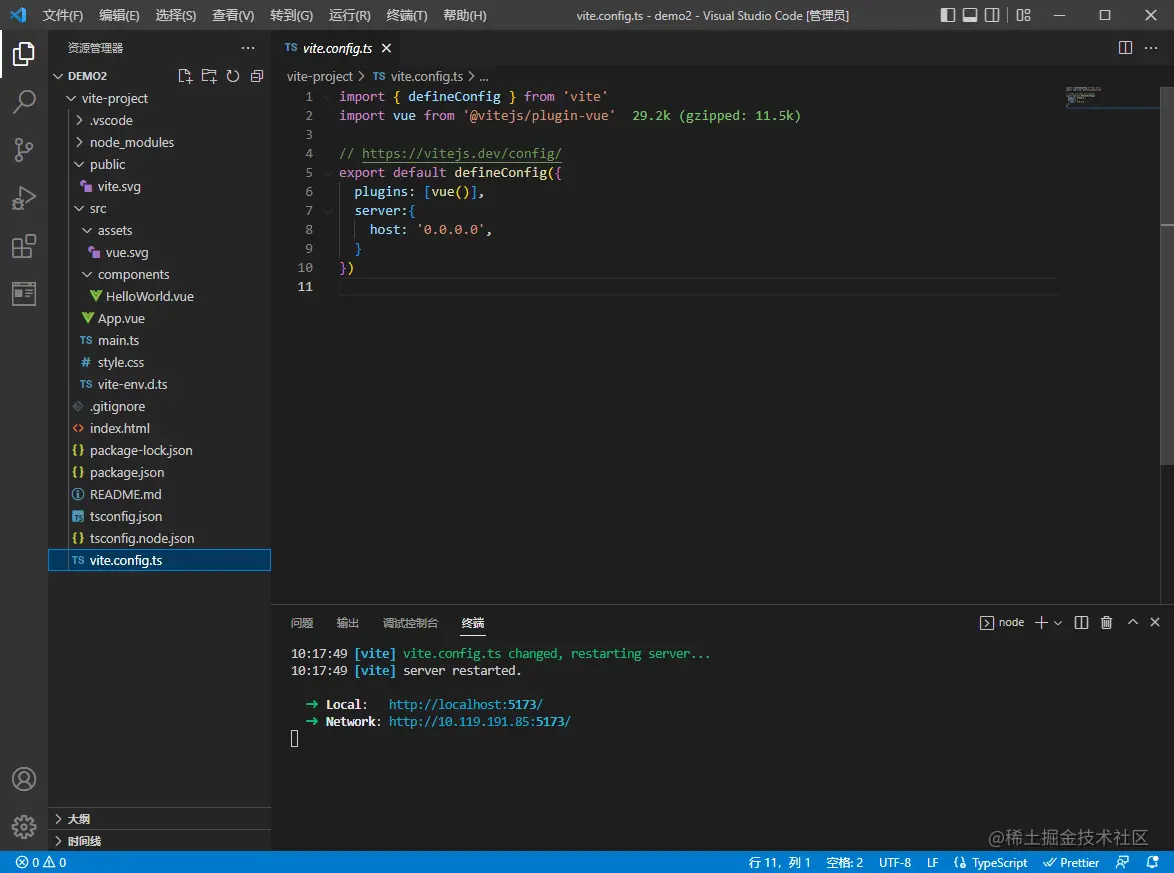Image resolution: width=1174 pixels, height=873 pixels.
Task: Collapse all folders in explorer
Action: coord(257,76)
